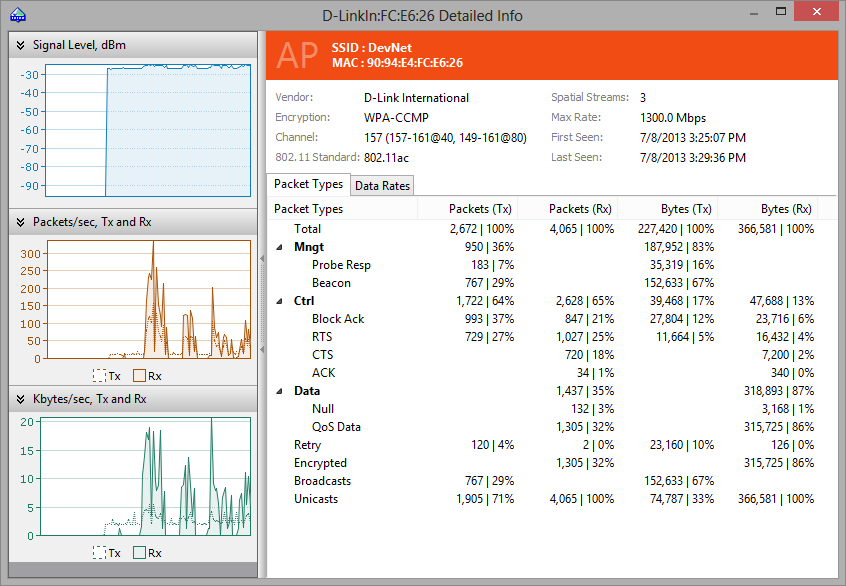Image resolution: width=846 pixels, height=586 pixels.
Task: Collapse the Ctrl tree node
Action: point(279,301)
